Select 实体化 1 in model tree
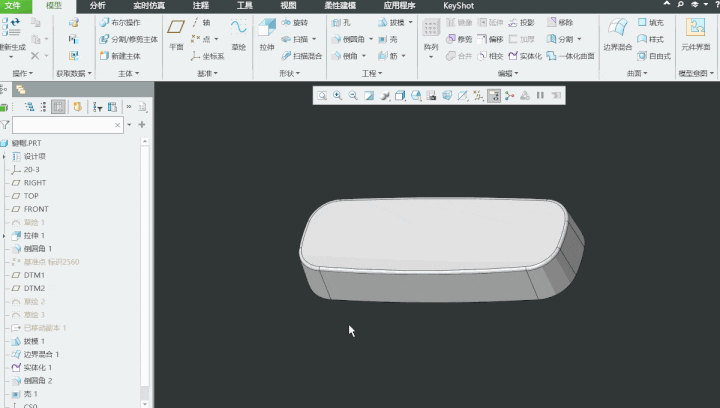The height and width of the screenshot is (408, 720). (x=32, y=368)
